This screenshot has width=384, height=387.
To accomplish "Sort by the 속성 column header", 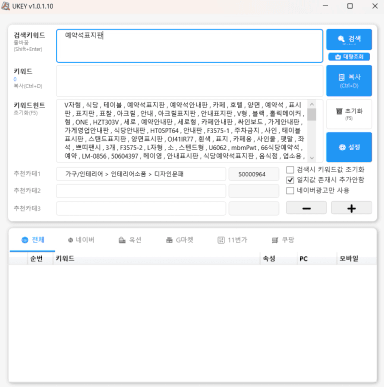I will (x=278, y=259).
